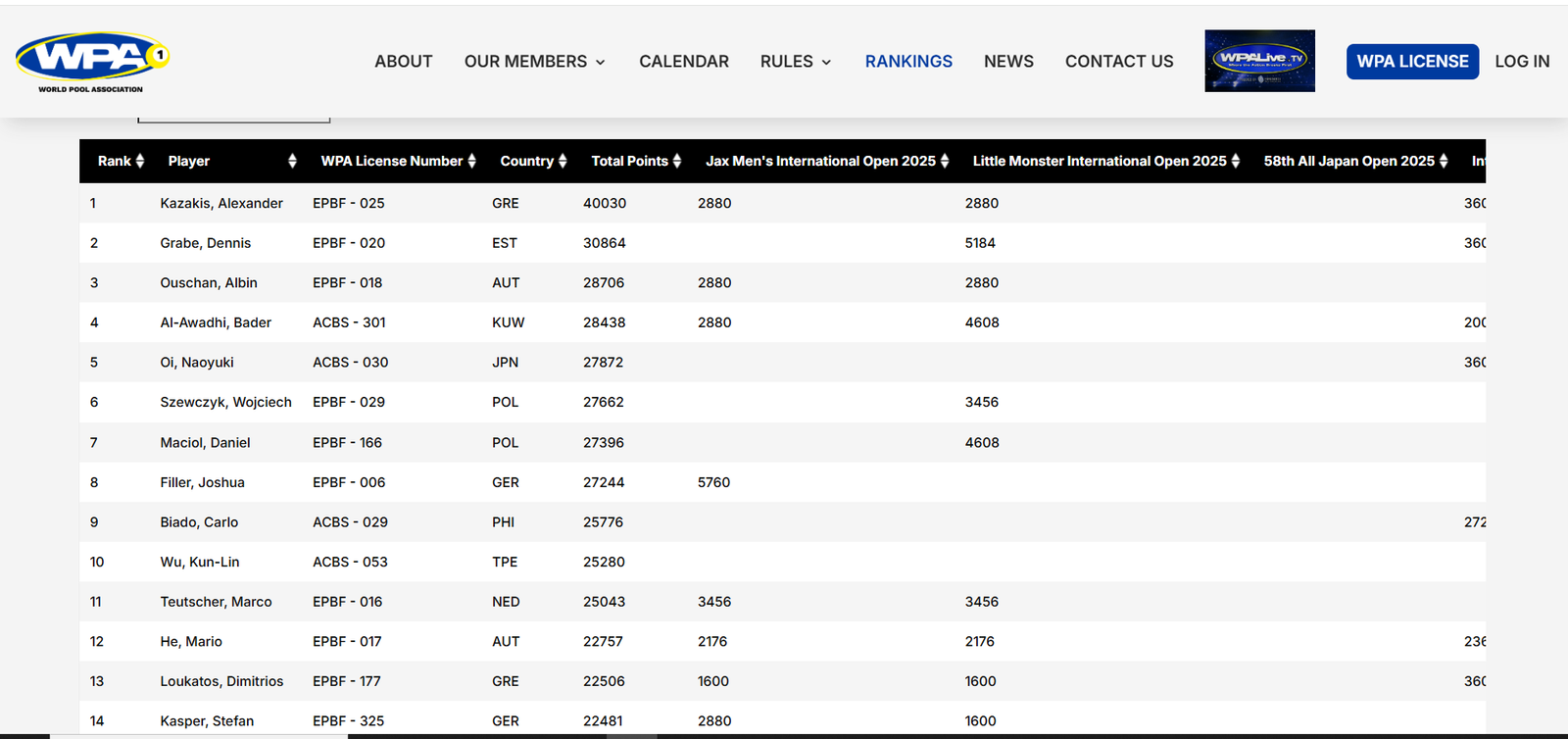This screenshot has height=739, width=1568.
Task: Sort by Country column arrows
Action: point(563,161)
